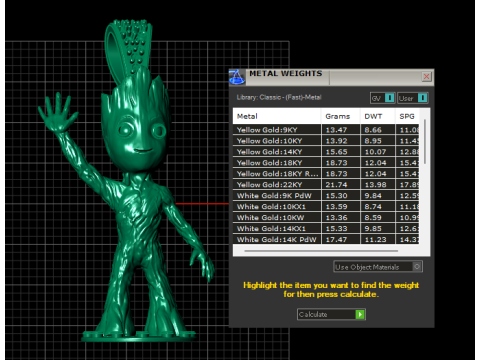Click the horizontal scrollbar under metal list
Screen dimensions: 480x360
321,251
